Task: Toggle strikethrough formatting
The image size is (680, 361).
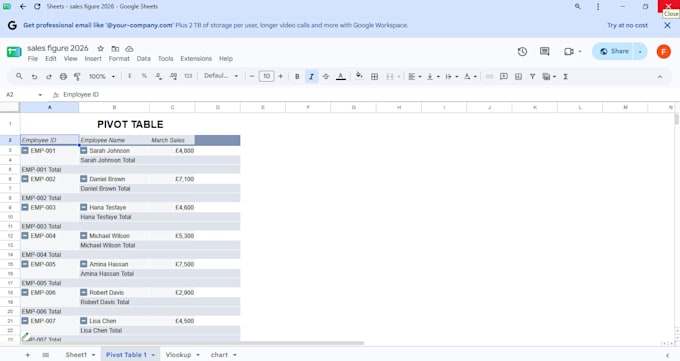Action: coord(326,76)
